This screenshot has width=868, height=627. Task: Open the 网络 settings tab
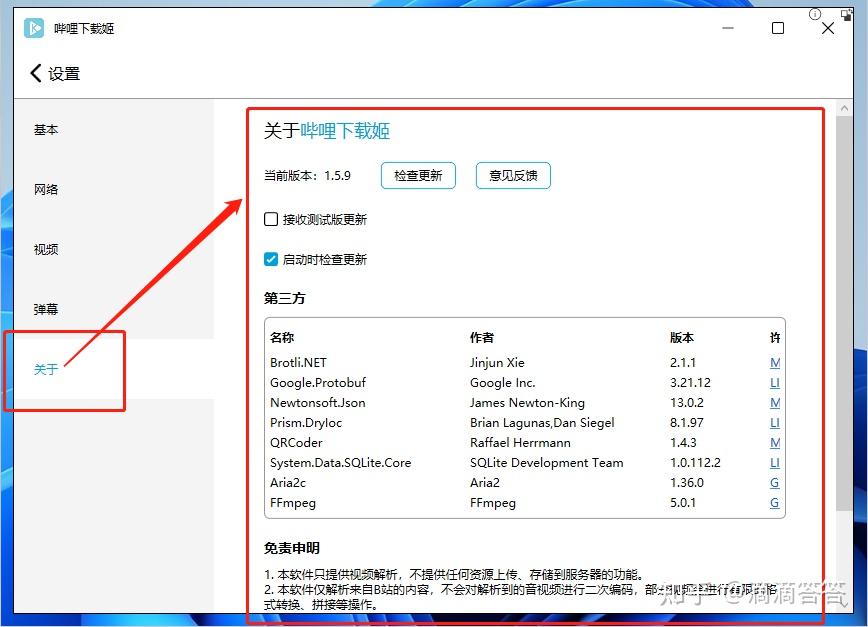[46, 190]
